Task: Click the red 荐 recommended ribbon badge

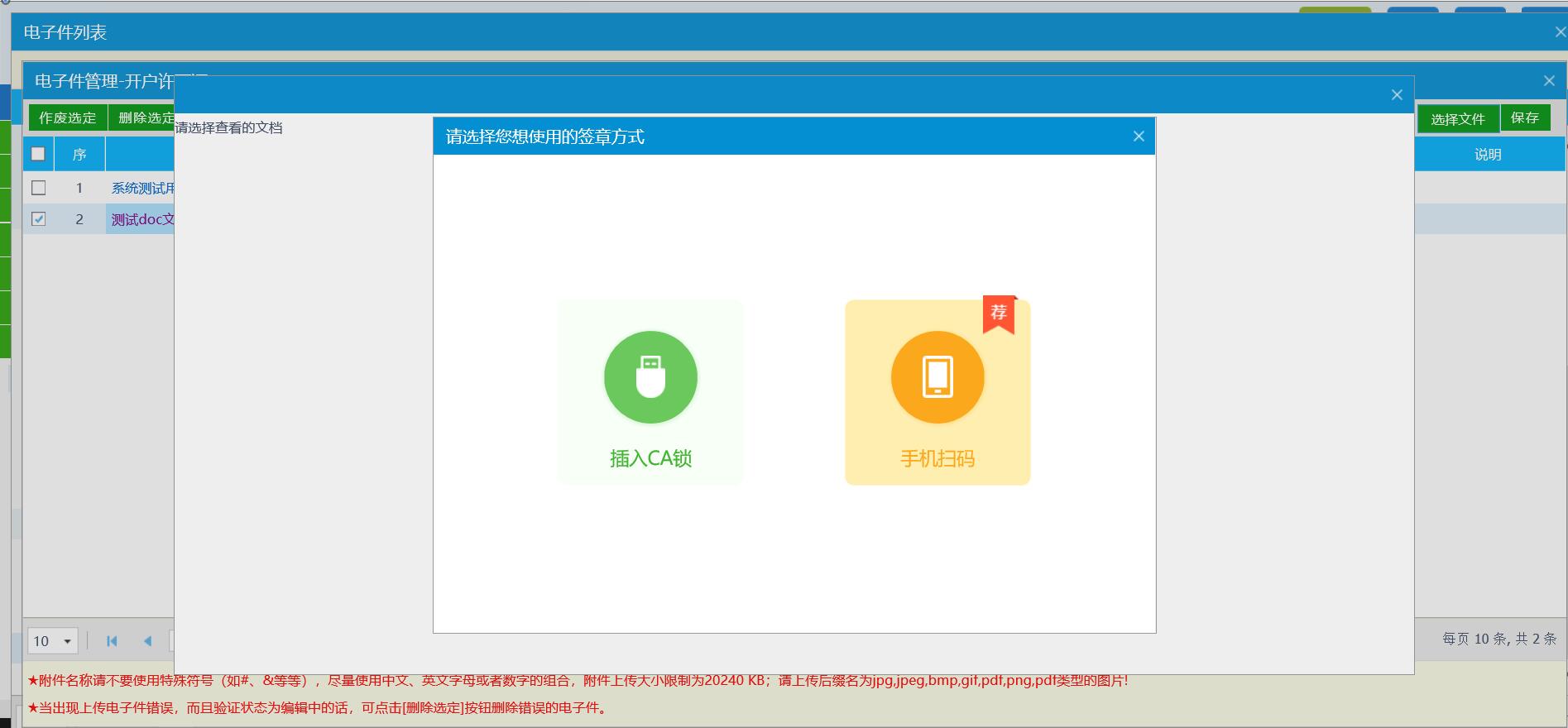Action: click(999, 314)
